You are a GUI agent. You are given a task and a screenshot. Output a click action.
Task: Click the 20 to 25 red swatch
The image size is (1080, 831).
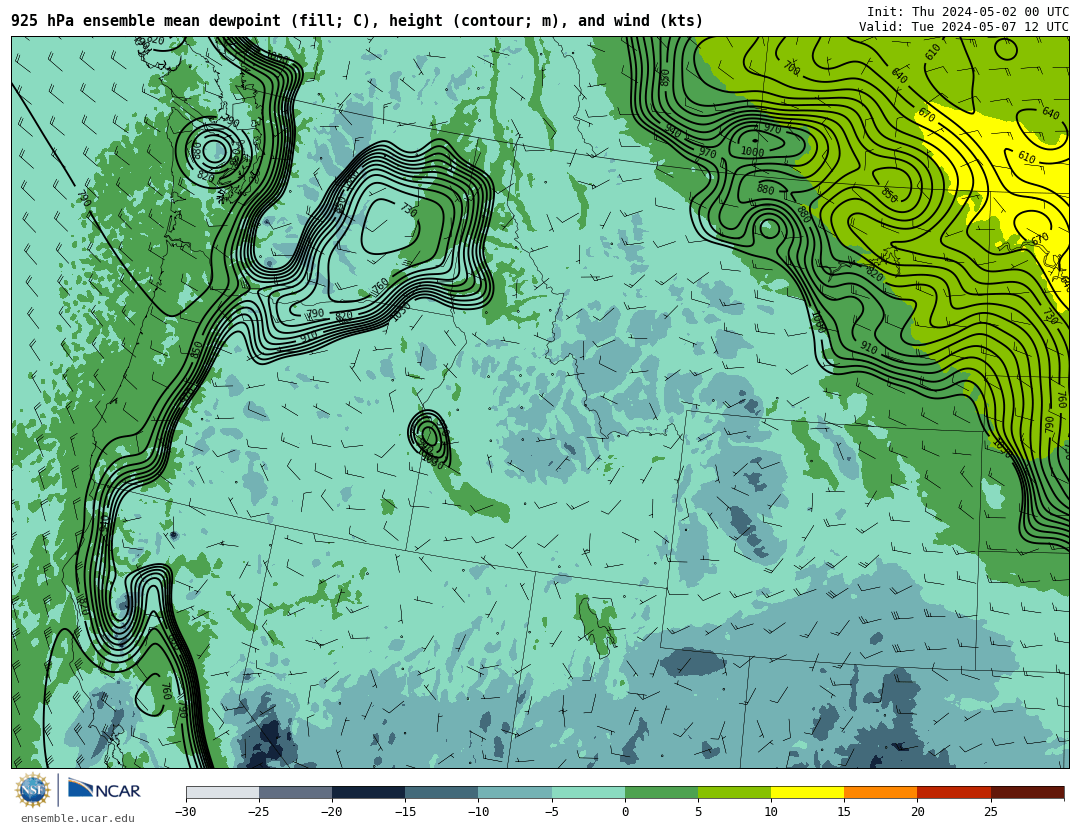[x=954, y=793]
